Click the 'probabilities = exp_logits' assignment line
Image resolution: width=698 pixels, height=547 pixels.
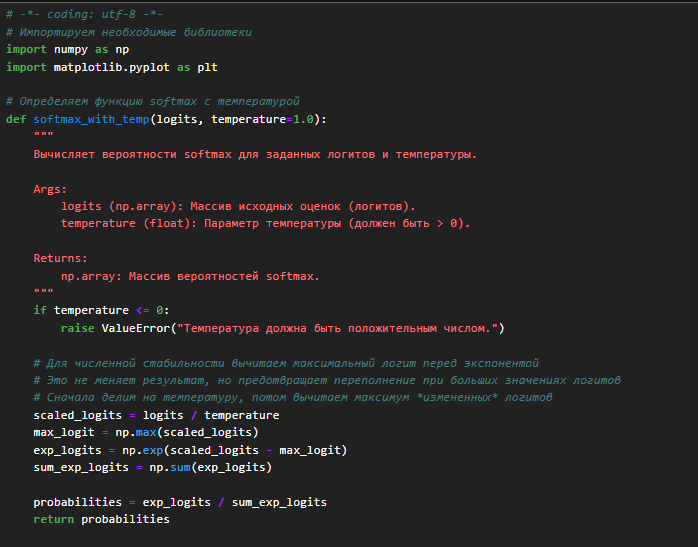coord(180,502)
